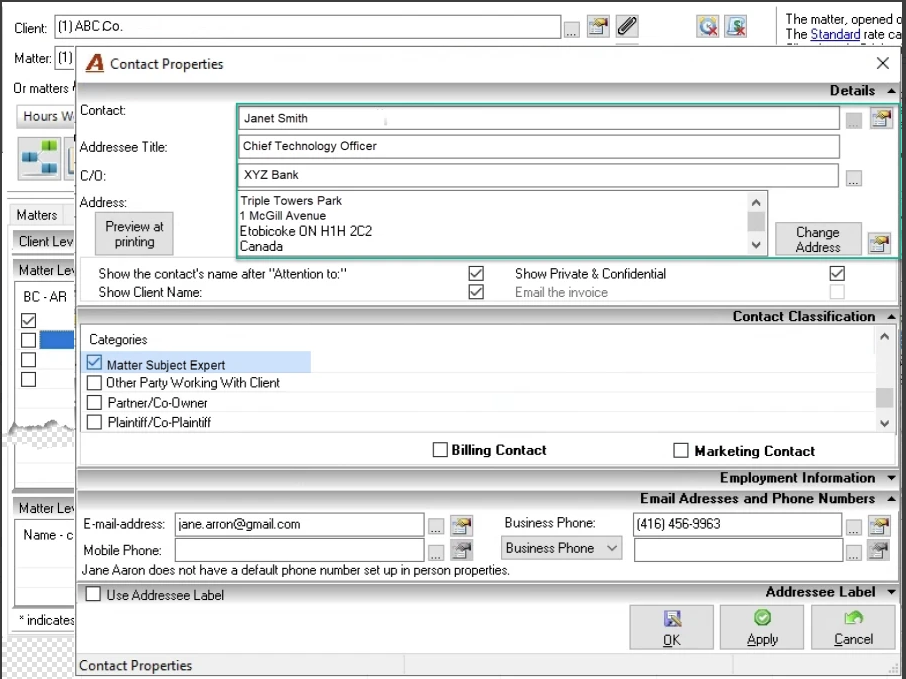Check Other Party Working With Client

coord(94,383)
